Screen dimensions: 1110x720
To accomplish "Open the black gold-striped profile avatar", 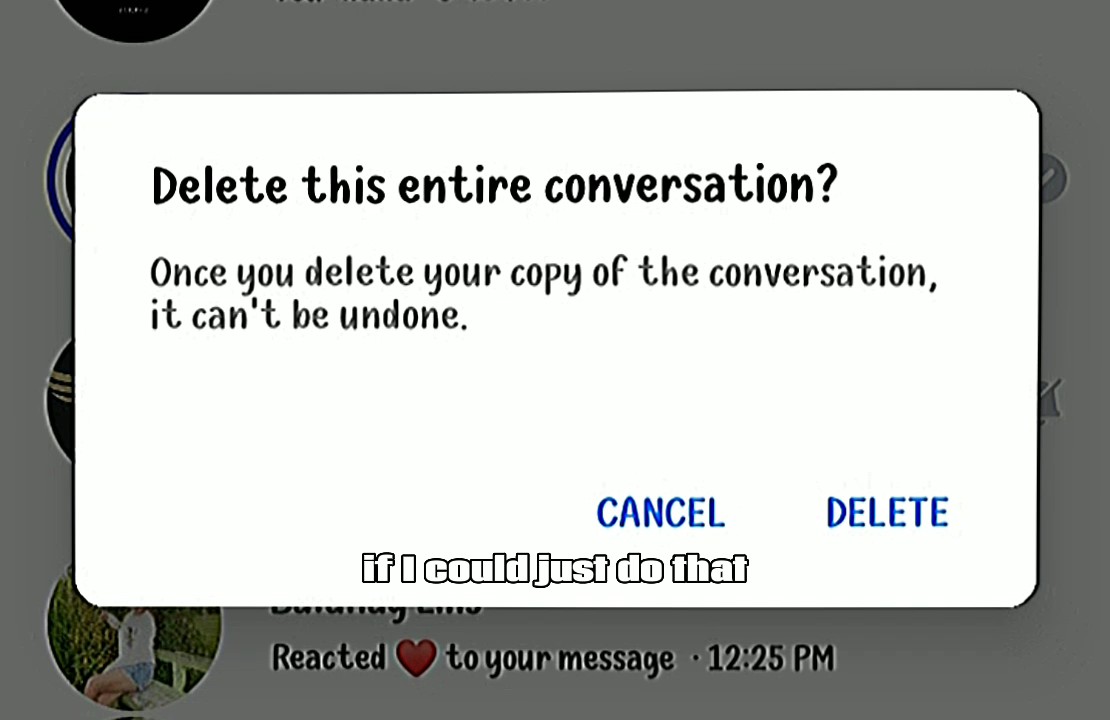I will [60, 400].
